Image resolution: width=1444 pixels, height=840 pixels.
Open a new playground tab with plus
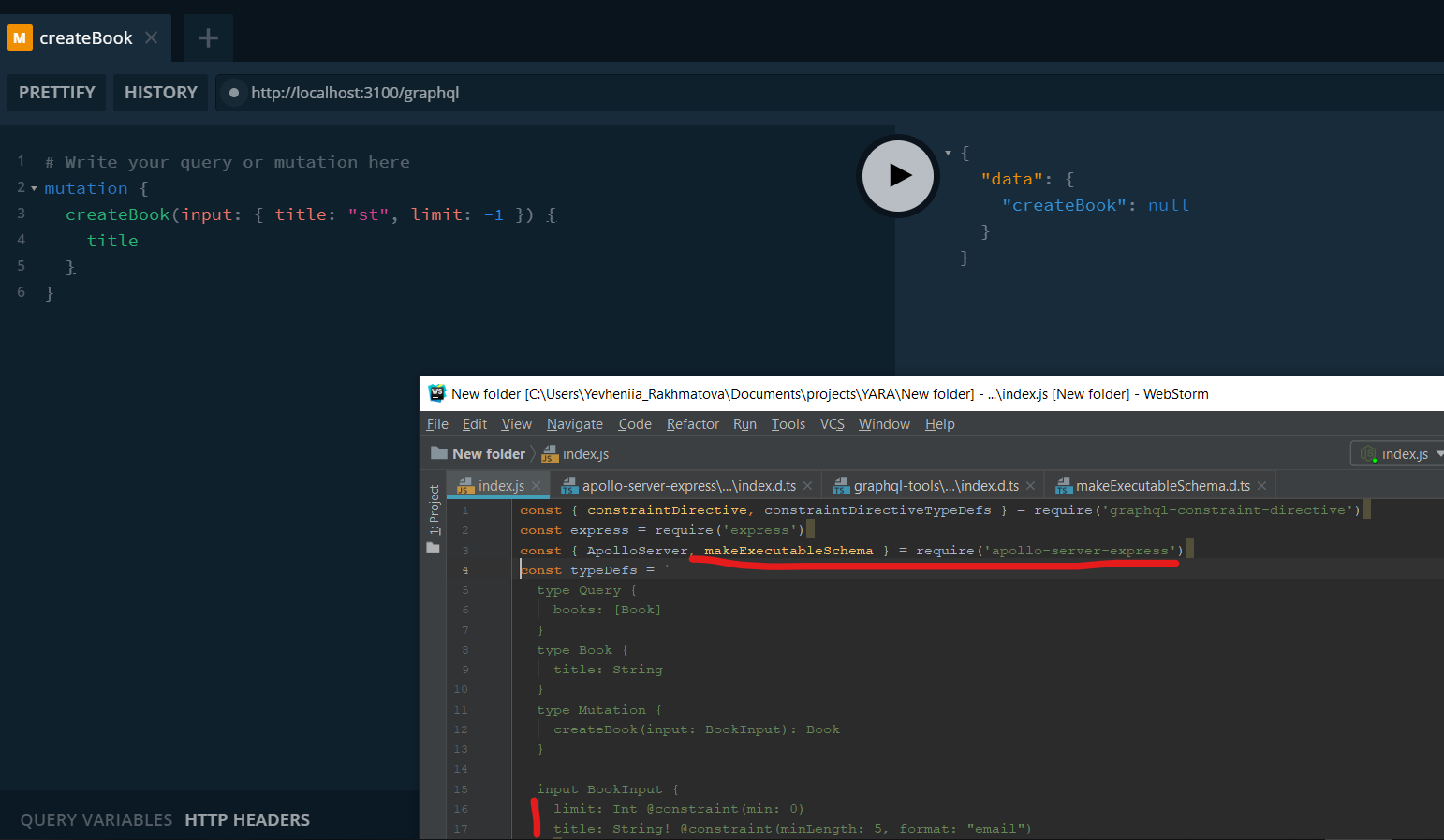208,37
